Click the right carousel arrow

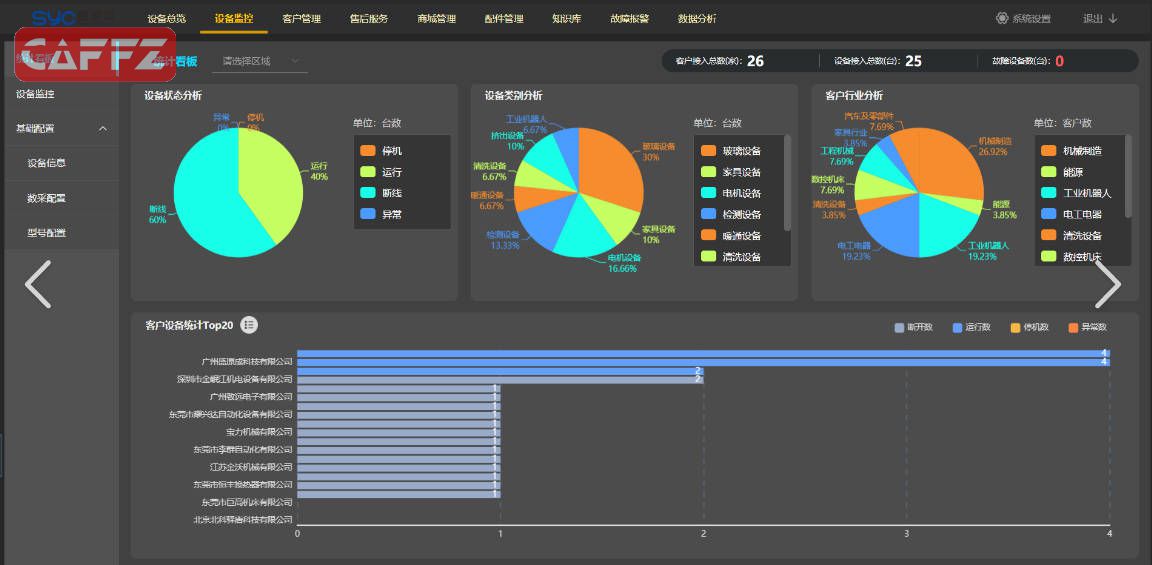[1108, 284]
